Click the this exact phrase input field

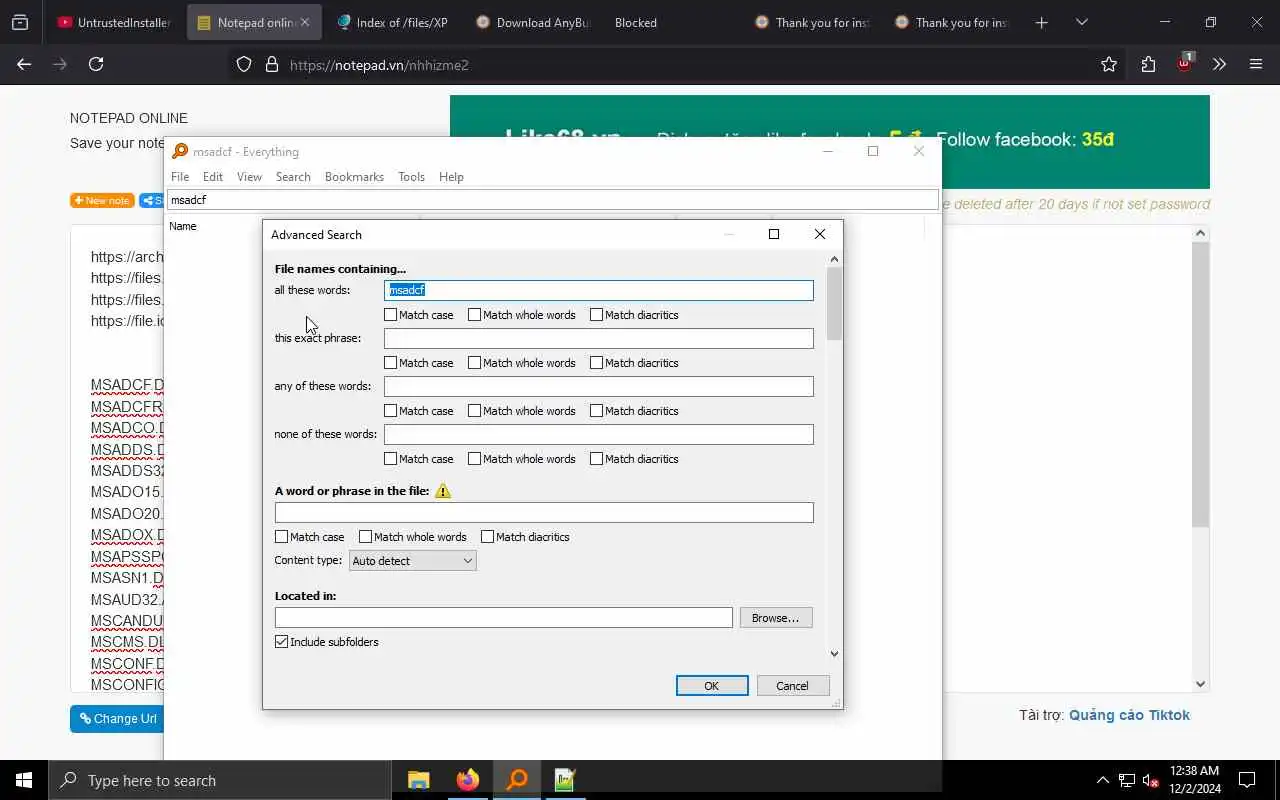[599, 338]
